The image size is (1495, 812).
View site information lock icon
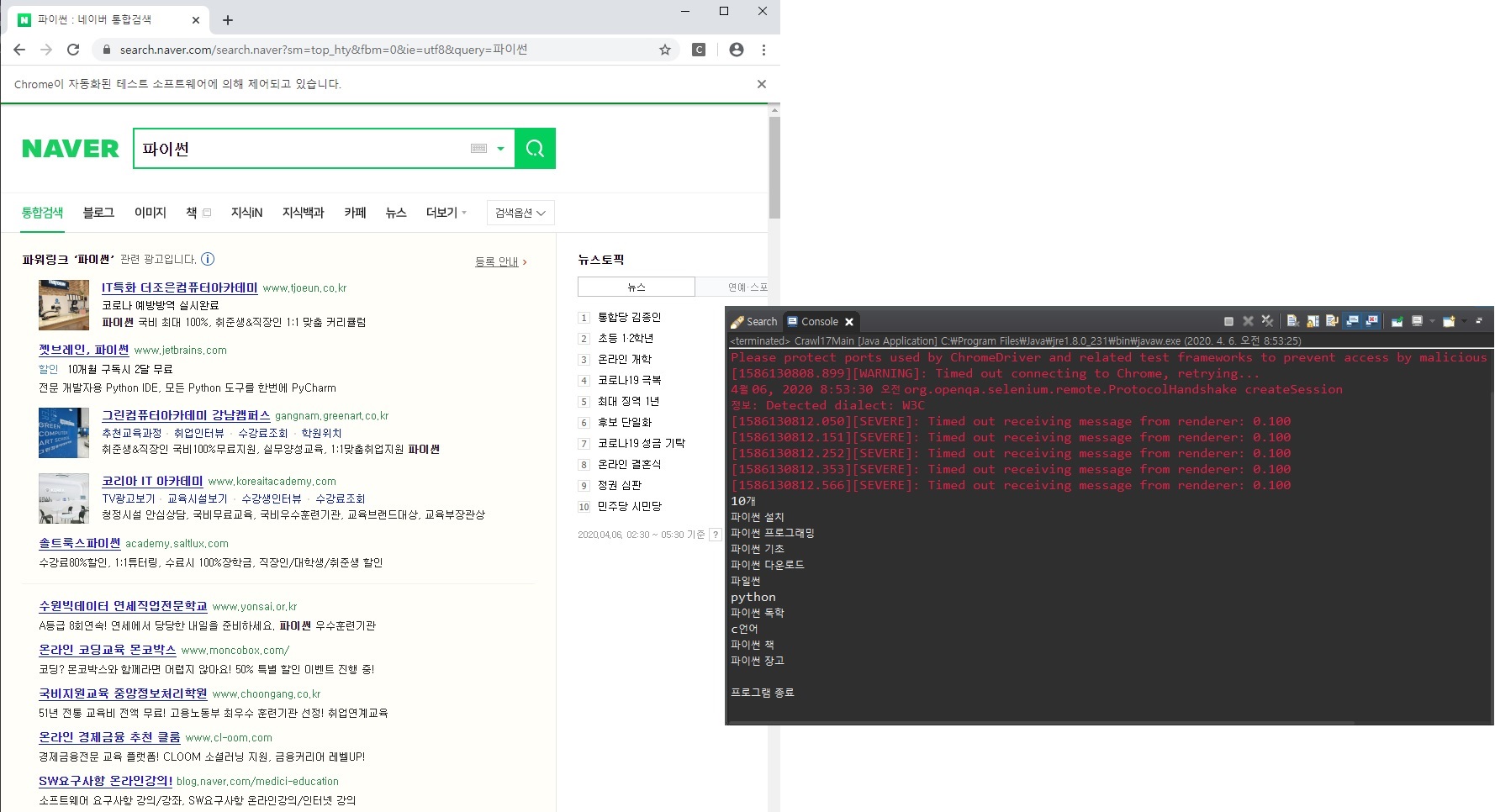coord(106,50)
